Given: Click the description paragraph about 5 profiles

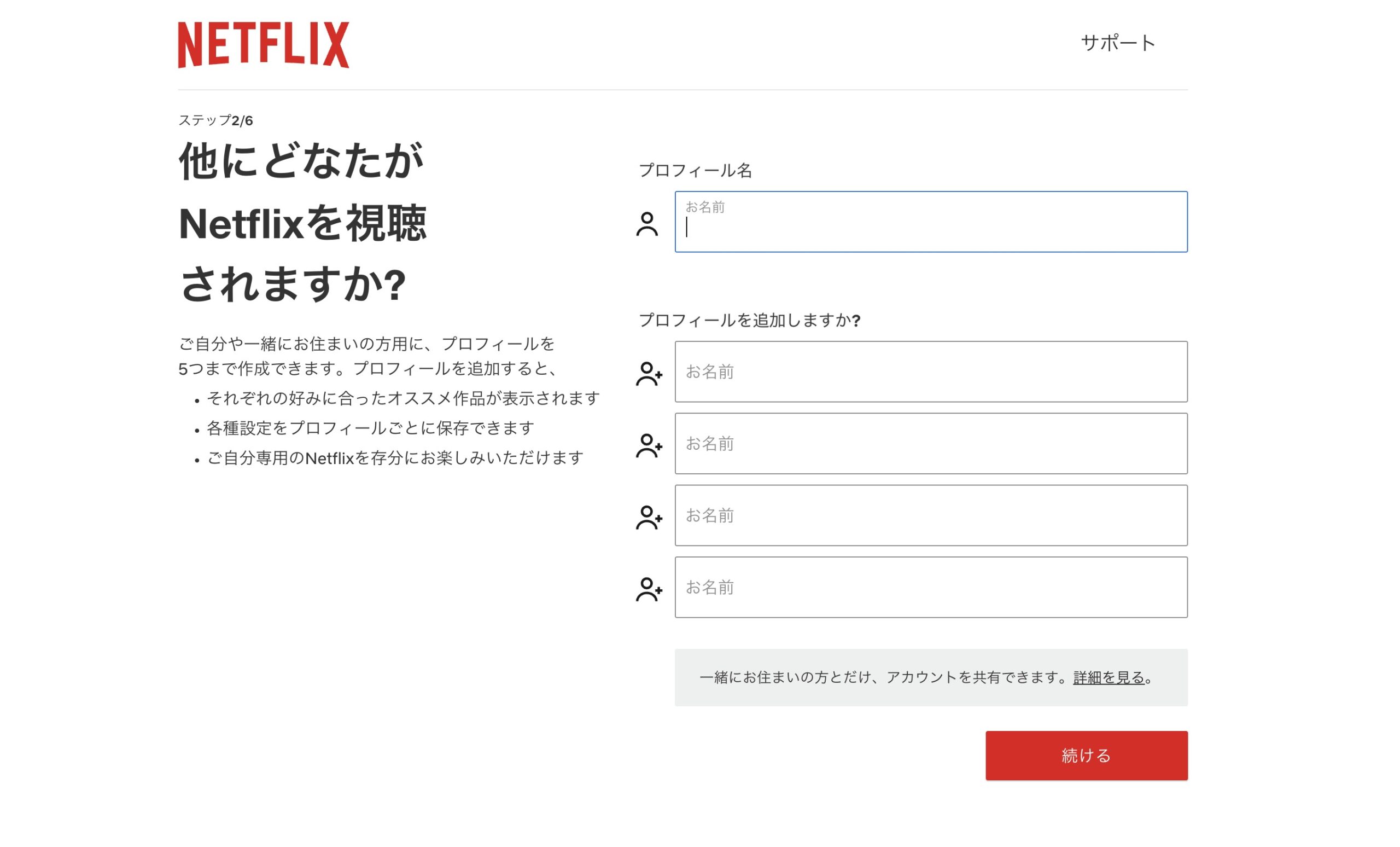Looking at the screenshot, I should 369,356.
